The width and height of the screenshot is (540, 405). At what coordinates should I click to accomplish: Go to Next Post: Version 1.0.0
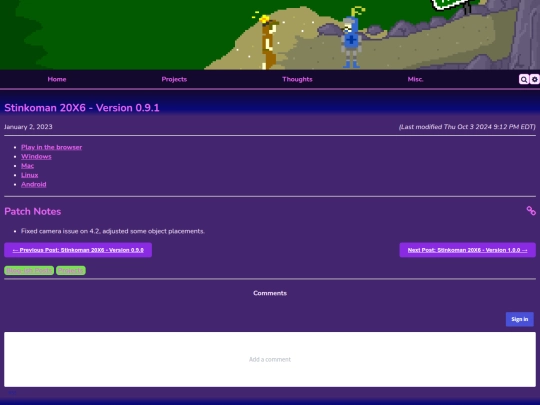467,250
